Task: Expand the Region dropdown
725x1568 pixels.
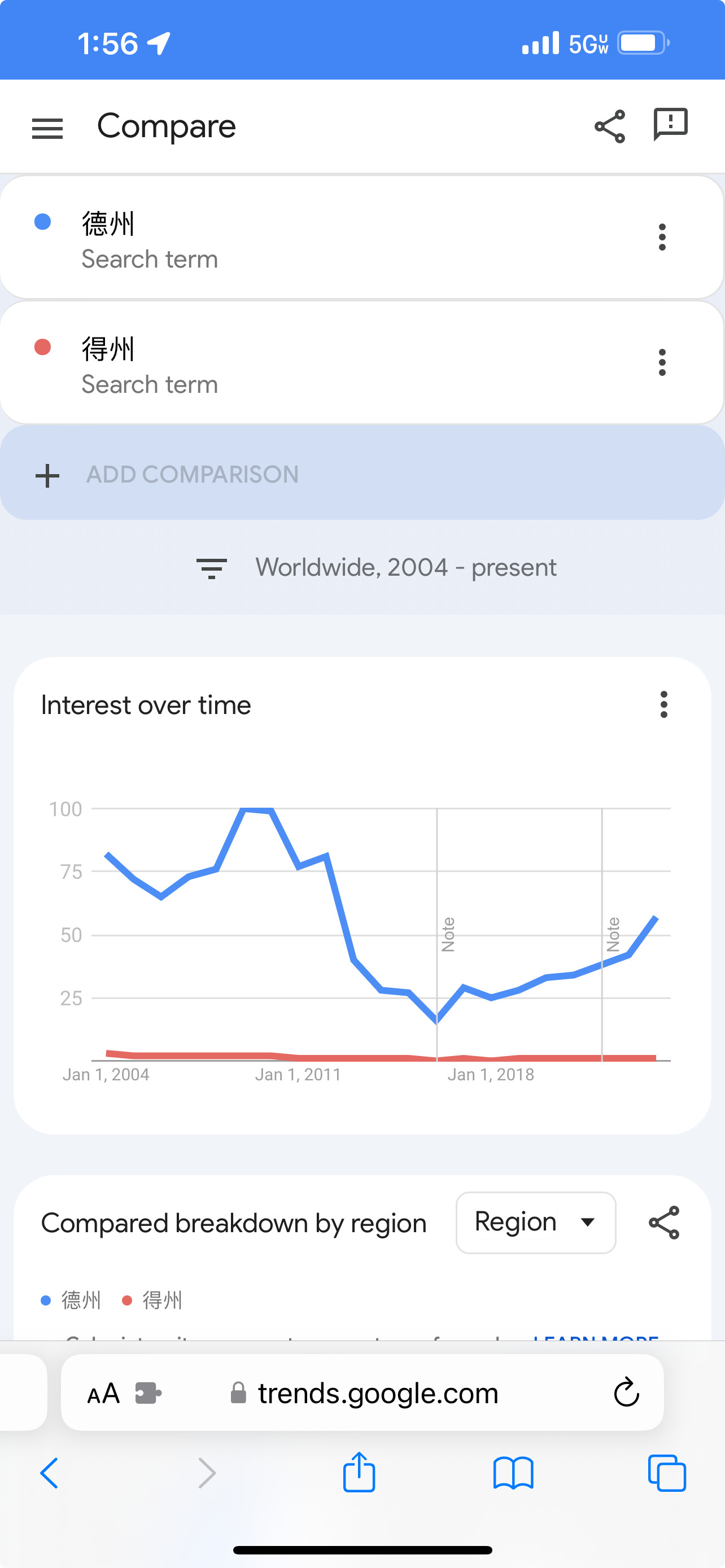Action: [x=536, y=1223]
